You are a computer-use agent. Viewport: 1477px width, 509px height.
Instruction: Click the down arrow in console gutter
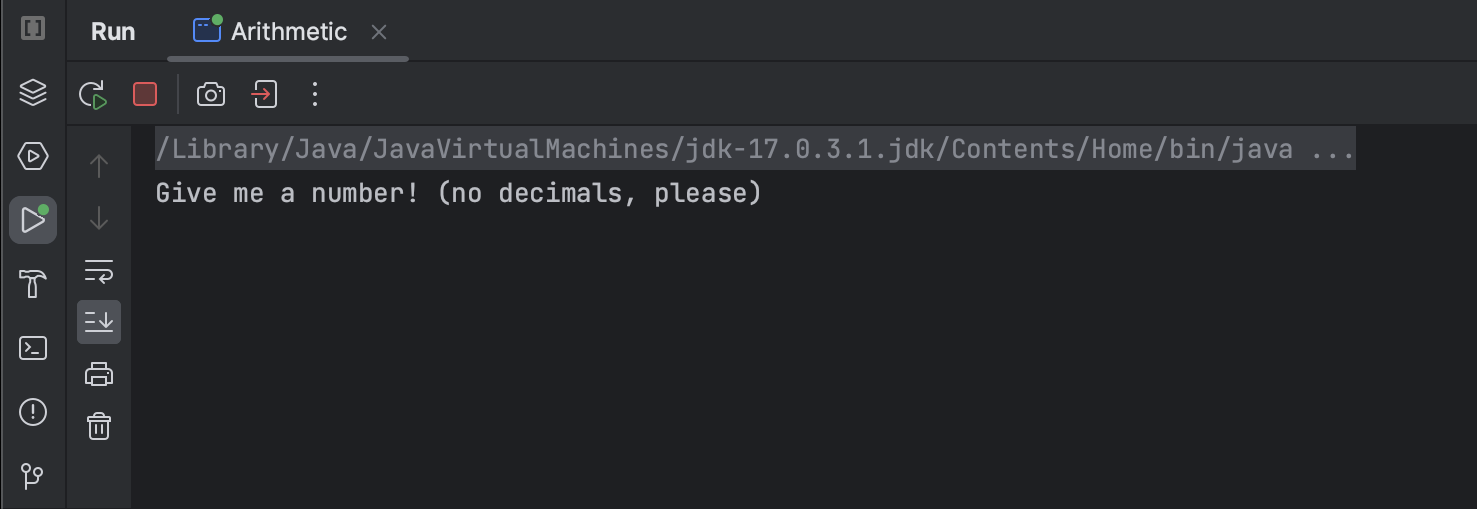pyautogui.click(x=99, y=218)
